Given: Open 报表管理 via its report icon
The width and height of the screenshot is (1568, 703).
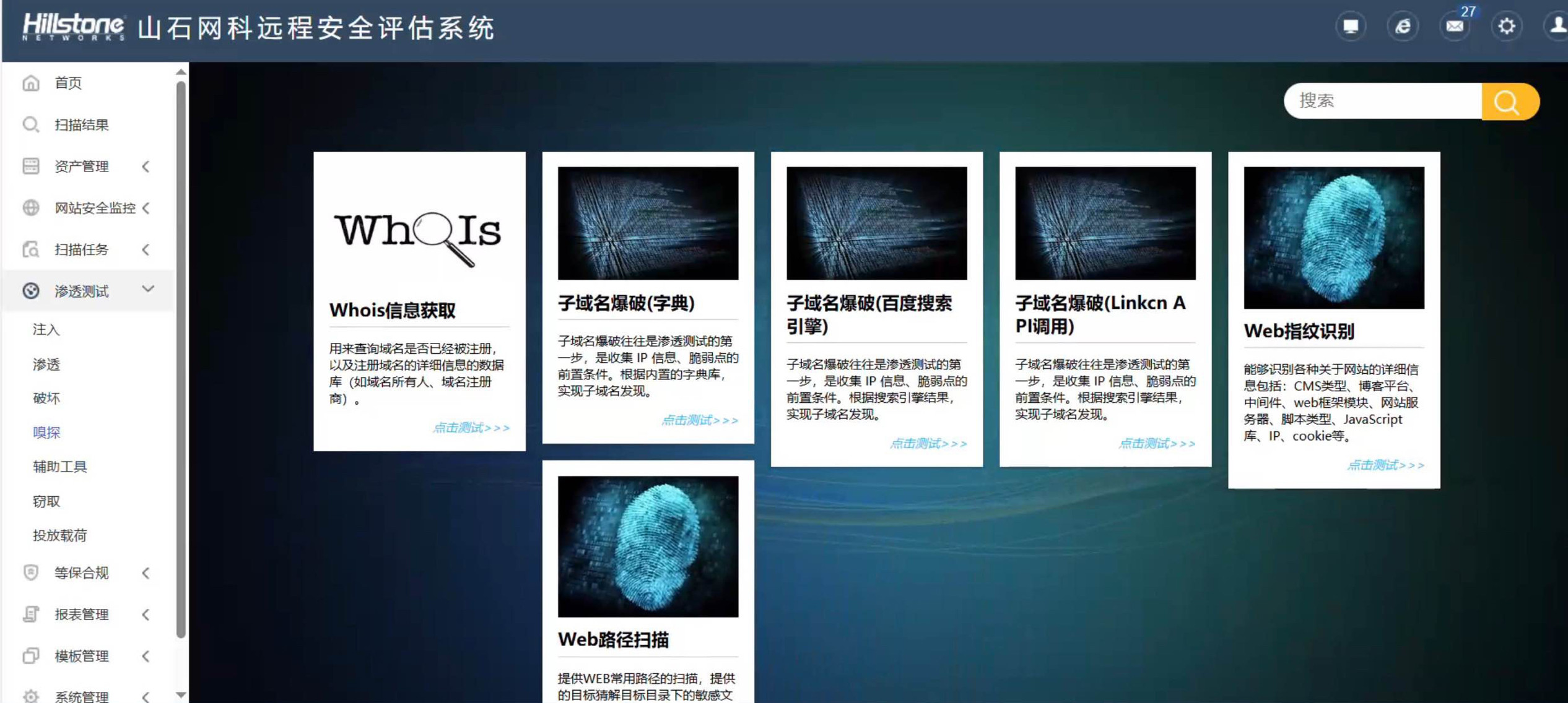Looking at the screenshot, I should 31,615.
